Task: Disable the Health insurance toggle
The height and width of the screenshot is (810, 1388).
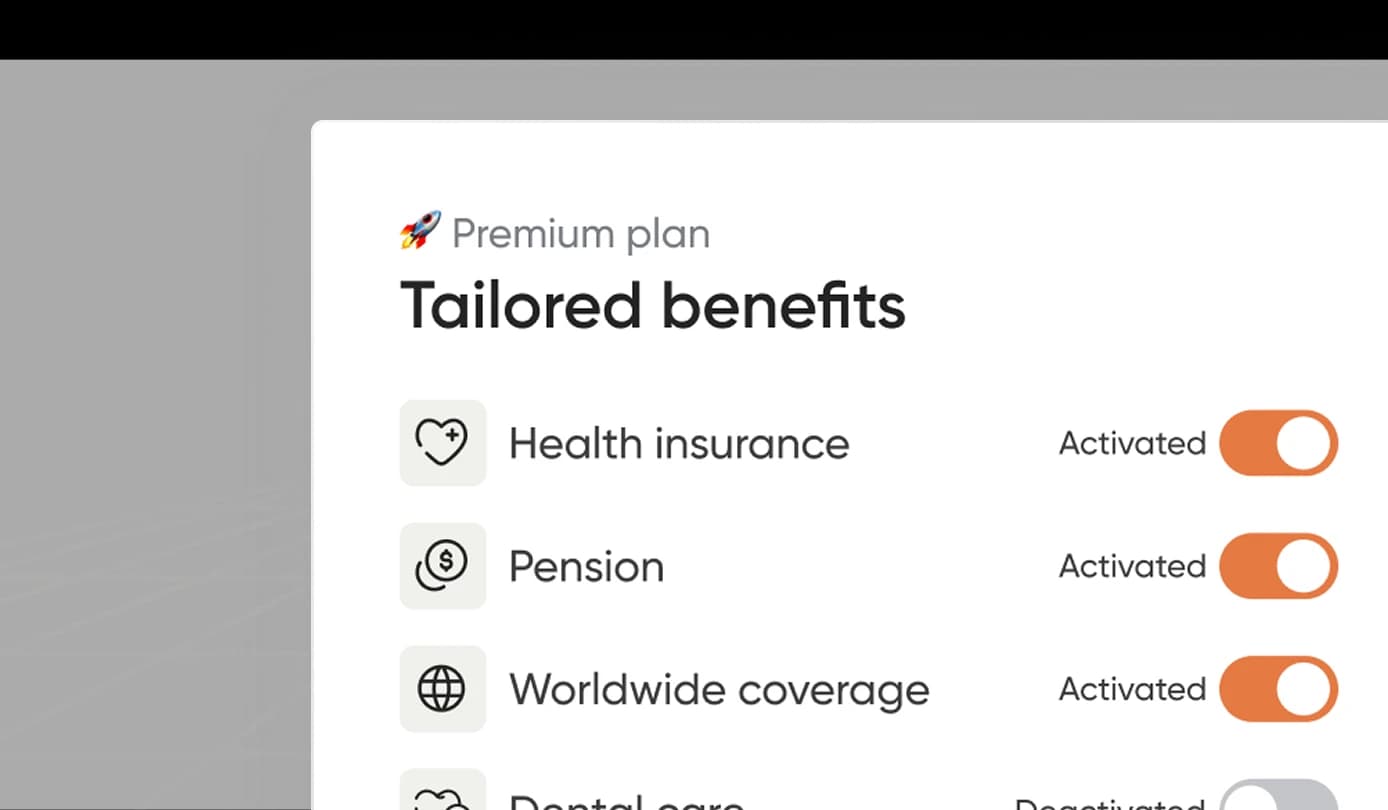Action: tap(1278, 443)
